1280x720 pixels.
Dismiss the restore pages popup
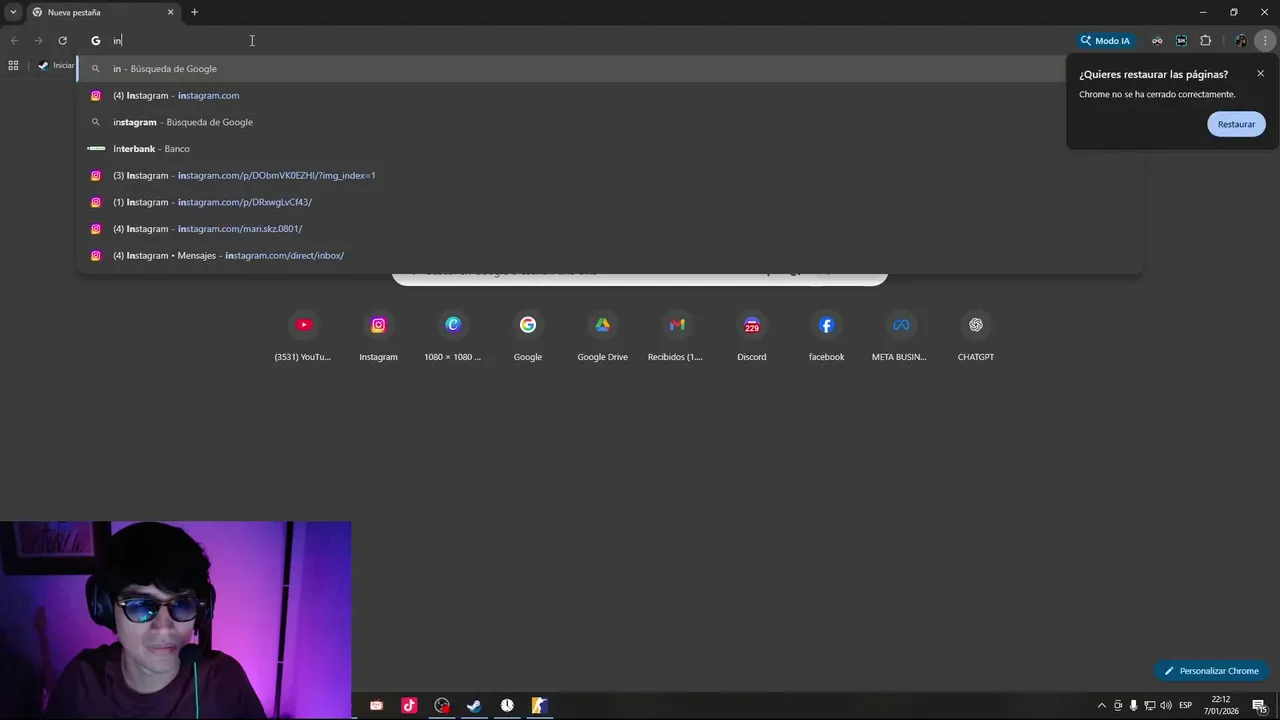[x=1260, y=74]
